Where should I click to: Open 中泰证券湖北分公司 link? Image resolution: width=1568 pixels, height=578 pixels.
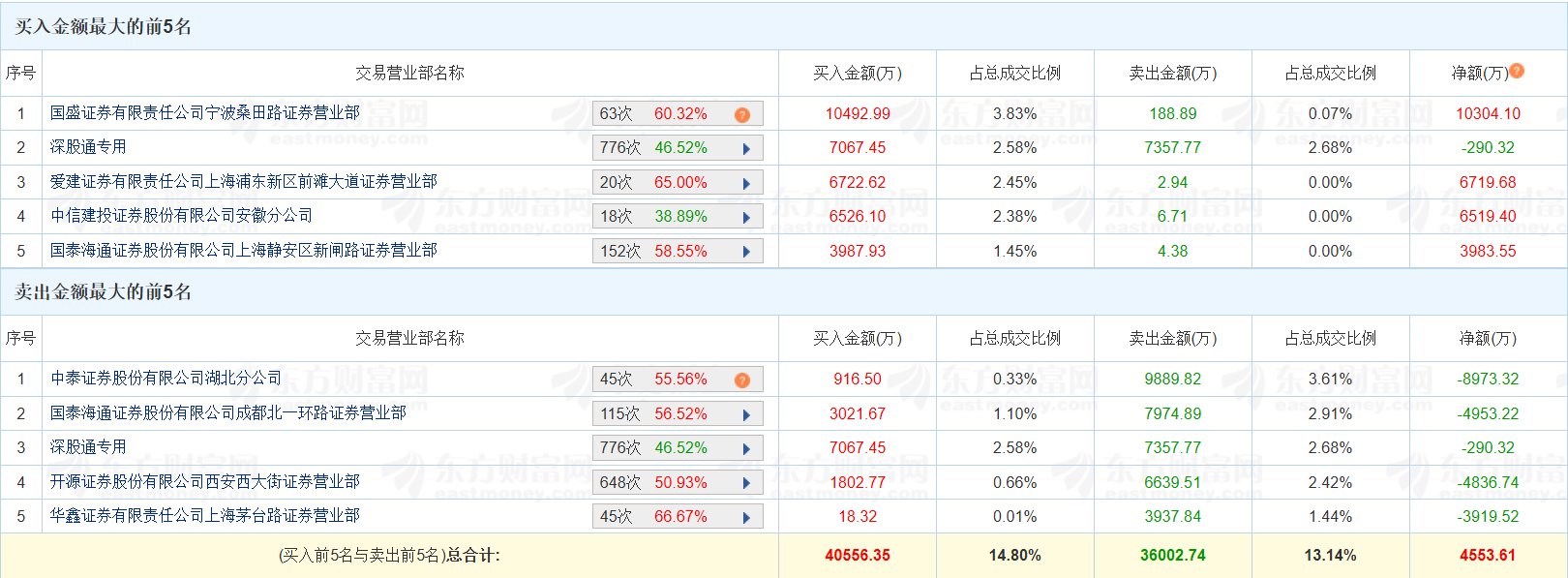coord(166,379)
